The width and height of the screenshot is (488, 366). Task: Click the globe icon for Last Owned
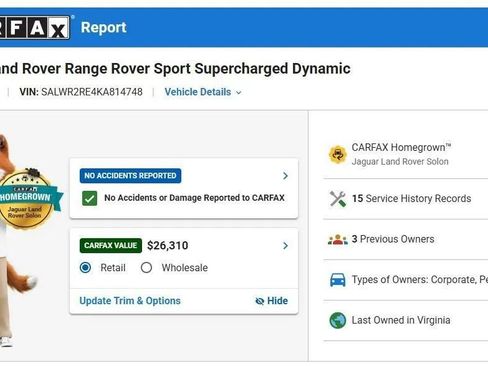point(338,320)
